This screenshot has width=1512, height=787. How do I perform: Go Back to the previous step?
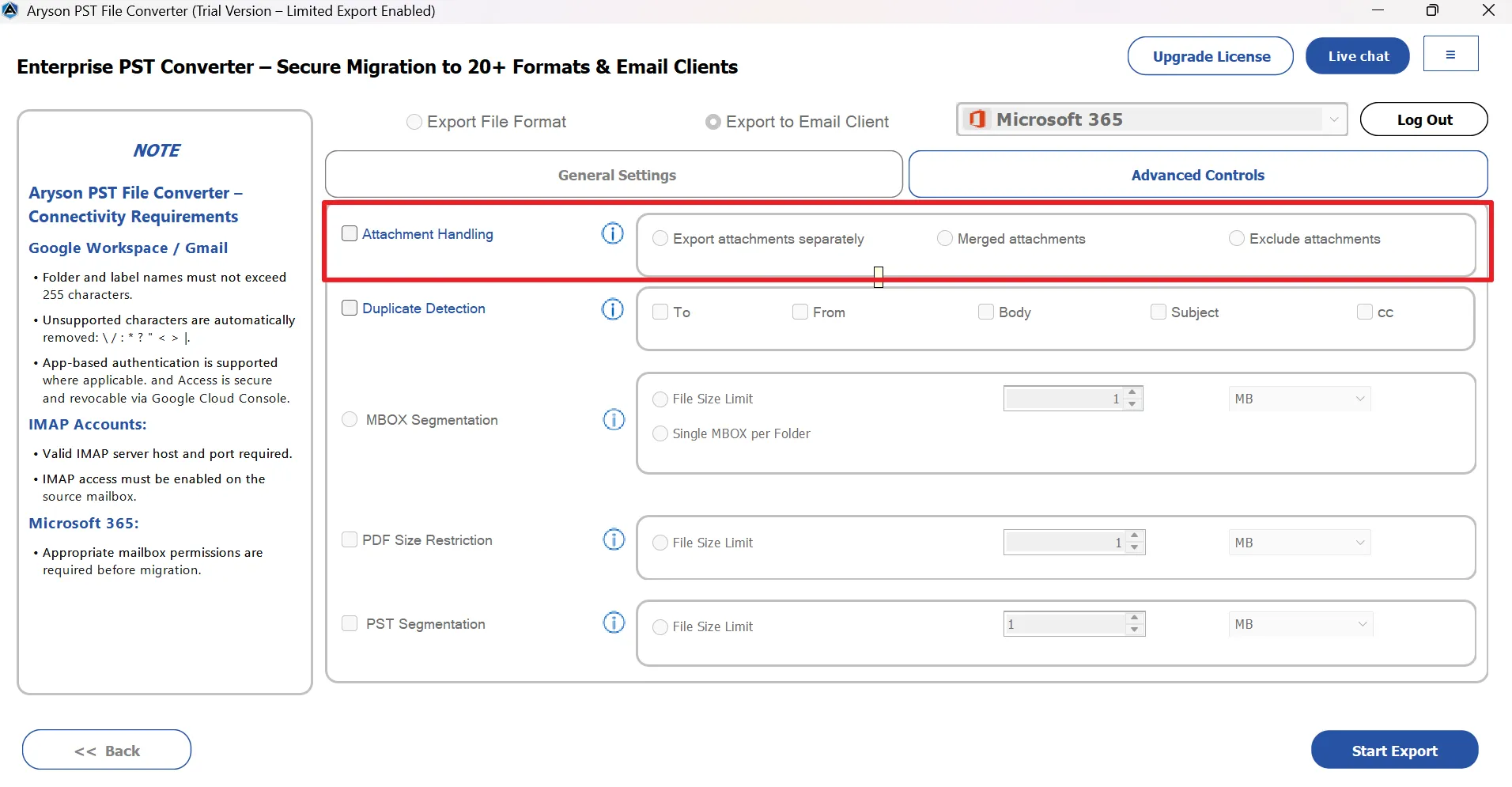[x=107, y=750]
